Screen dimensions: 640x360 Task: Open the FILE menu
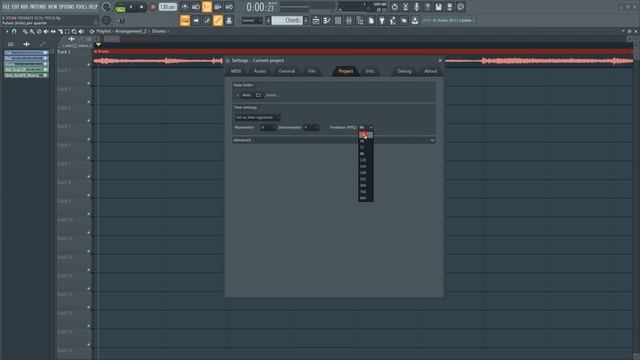click(x=6, y=7)
